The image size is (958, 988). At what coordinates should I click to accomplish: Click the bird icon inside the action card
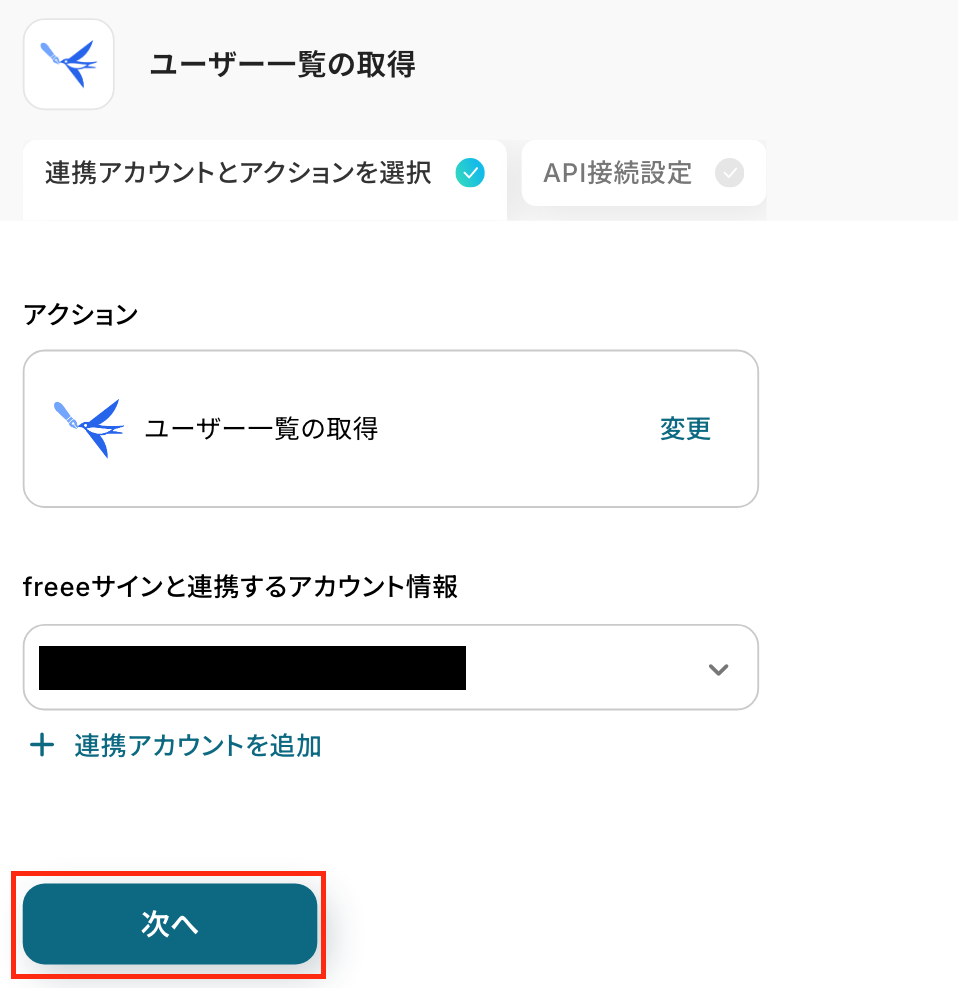[x=88, y=428]
